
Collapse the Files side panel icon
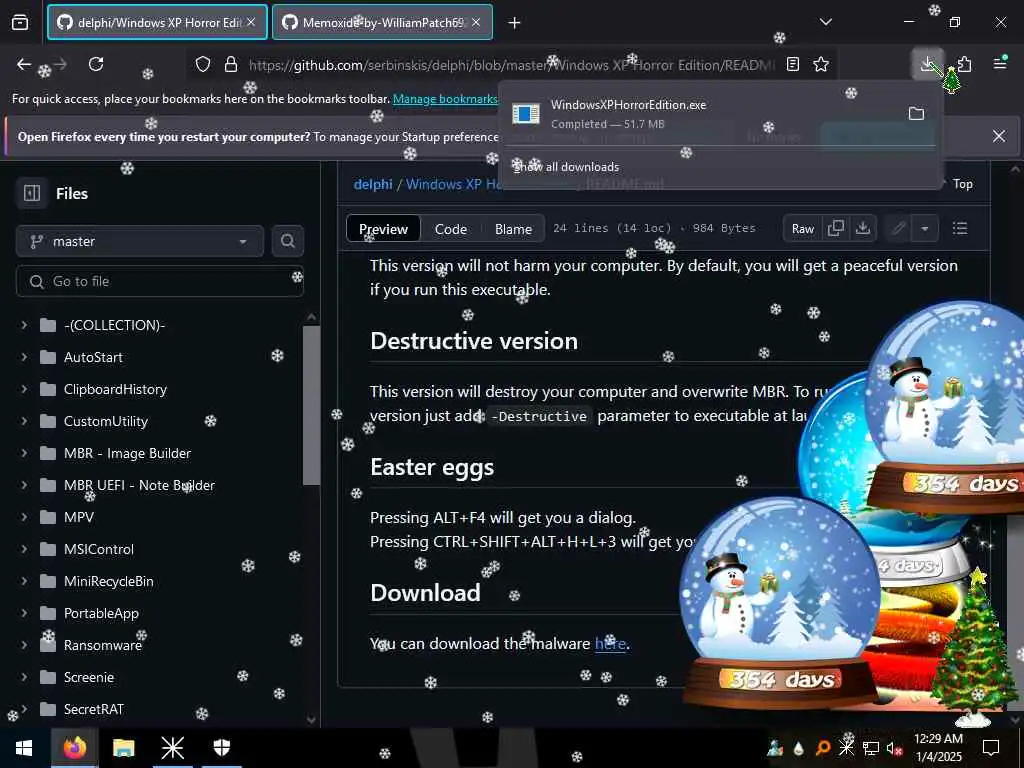point(31,193)
